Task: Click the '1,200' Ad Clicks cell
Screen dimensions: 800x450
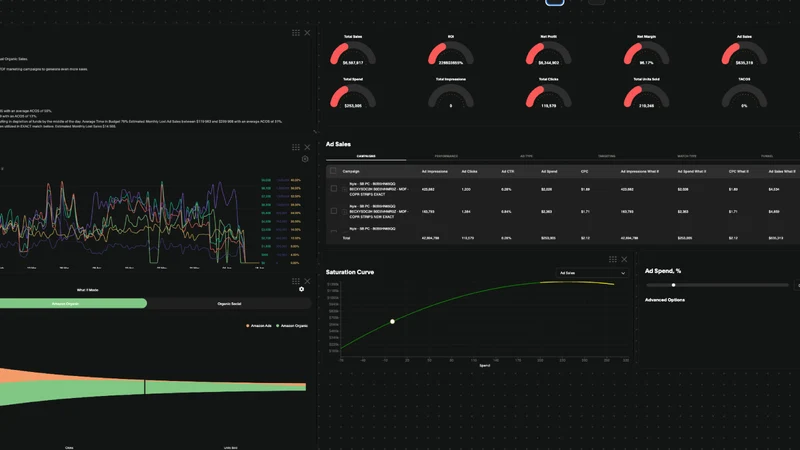Action: (466, 189)
